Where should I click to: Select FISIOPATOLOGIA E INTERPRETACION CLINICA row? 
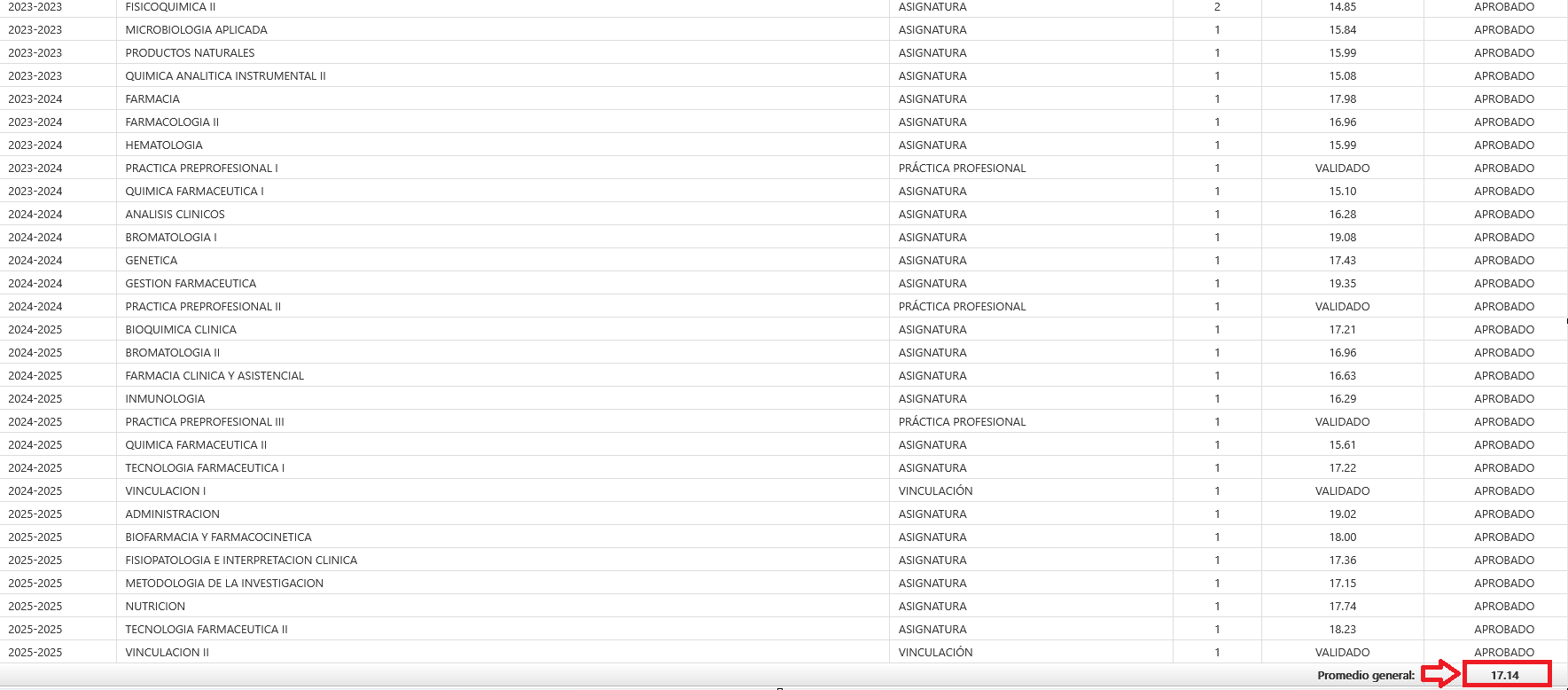click(x=241, y=560)
